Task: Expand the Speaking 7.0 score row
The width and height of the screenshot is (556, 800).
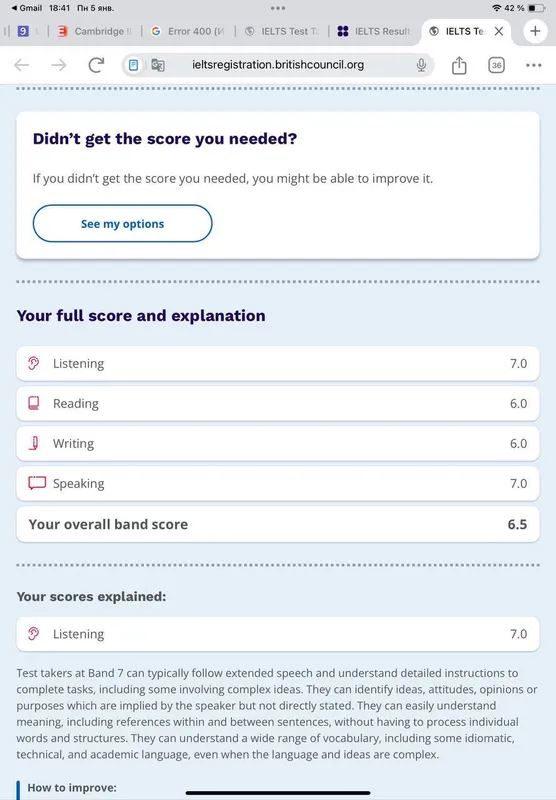Action: (x=278, y=483)
